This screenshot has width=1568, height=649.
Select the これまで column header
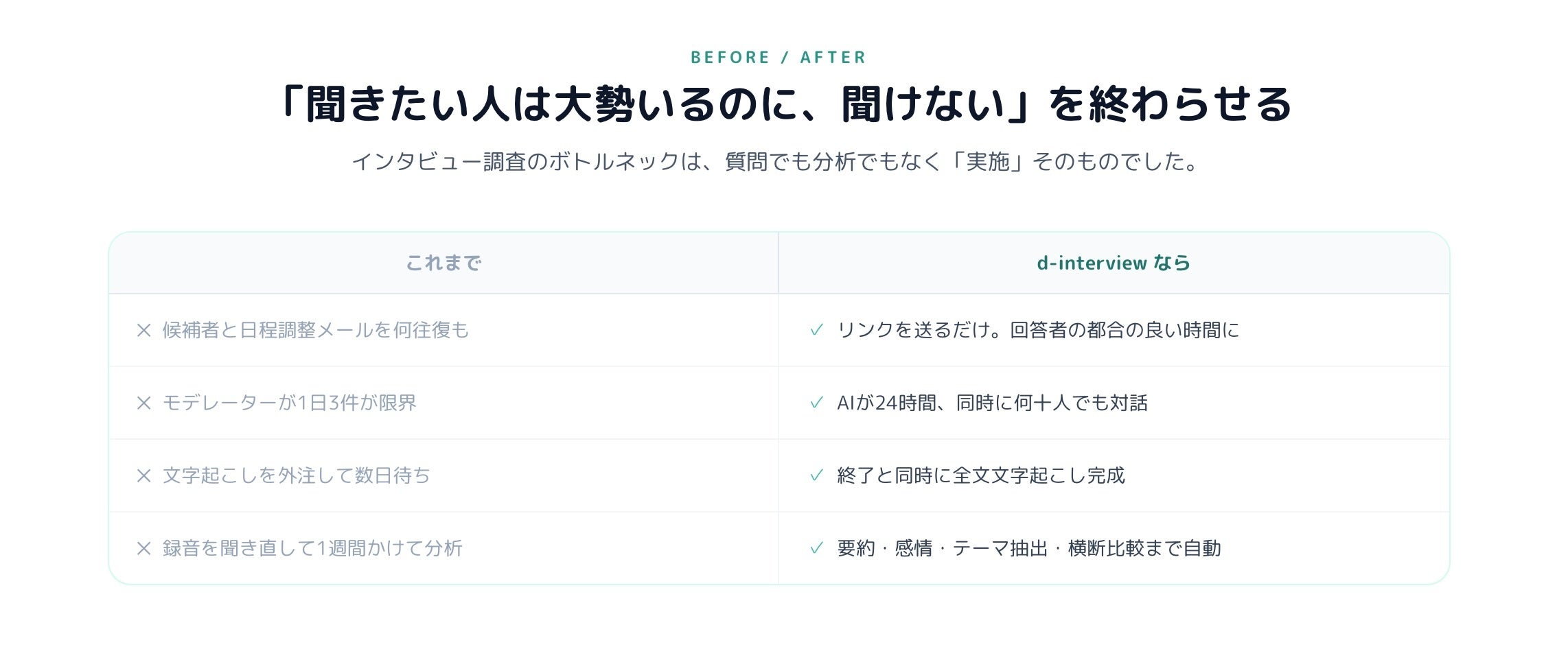pos(443,263)
